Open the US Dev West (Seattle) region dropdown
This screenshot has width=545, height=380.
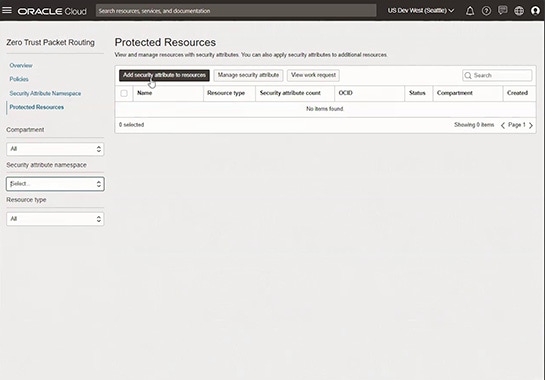[421, 11]
